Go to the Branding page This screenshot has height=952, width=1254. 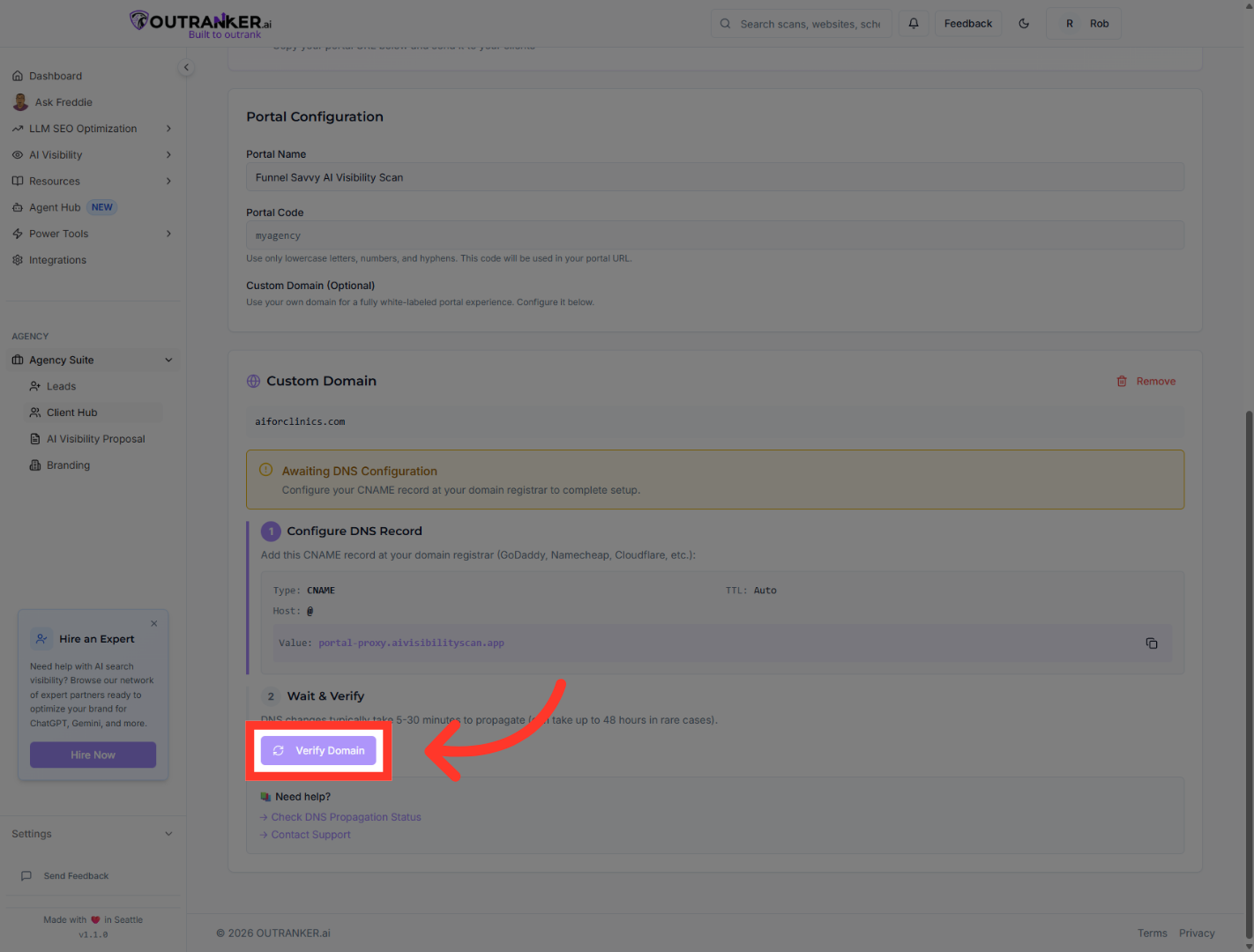pos(68,465)
